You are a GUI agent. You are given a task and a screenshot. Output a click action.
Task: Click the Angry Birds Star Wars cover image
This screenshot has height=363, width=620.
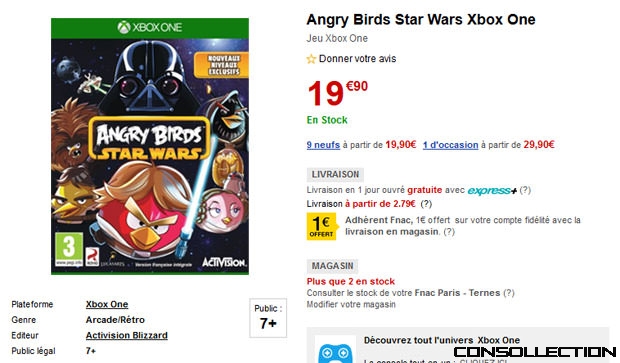(150, 146)
